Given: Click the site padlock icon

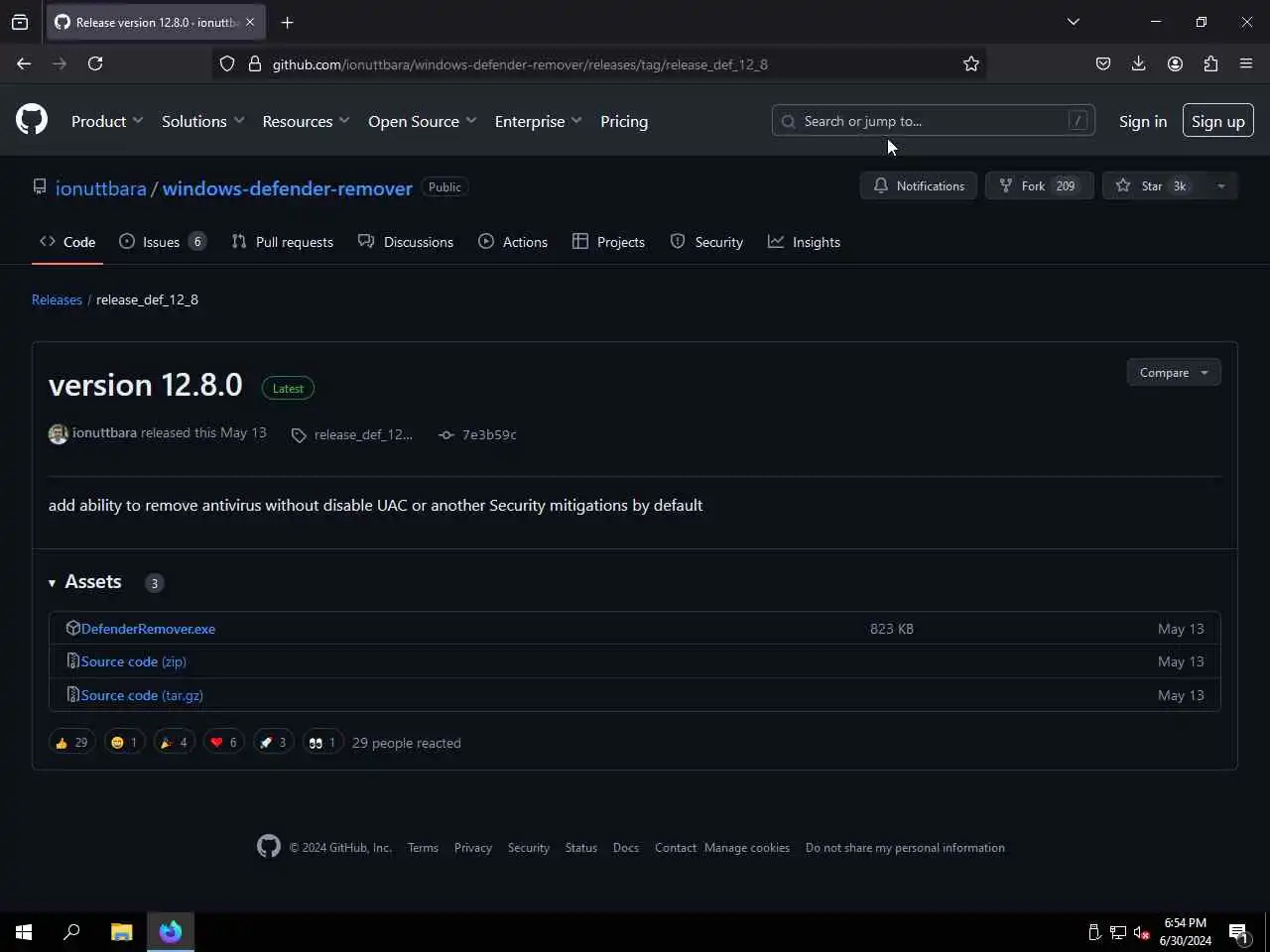Looking at the screenshot, I should [x=254, y=63].
